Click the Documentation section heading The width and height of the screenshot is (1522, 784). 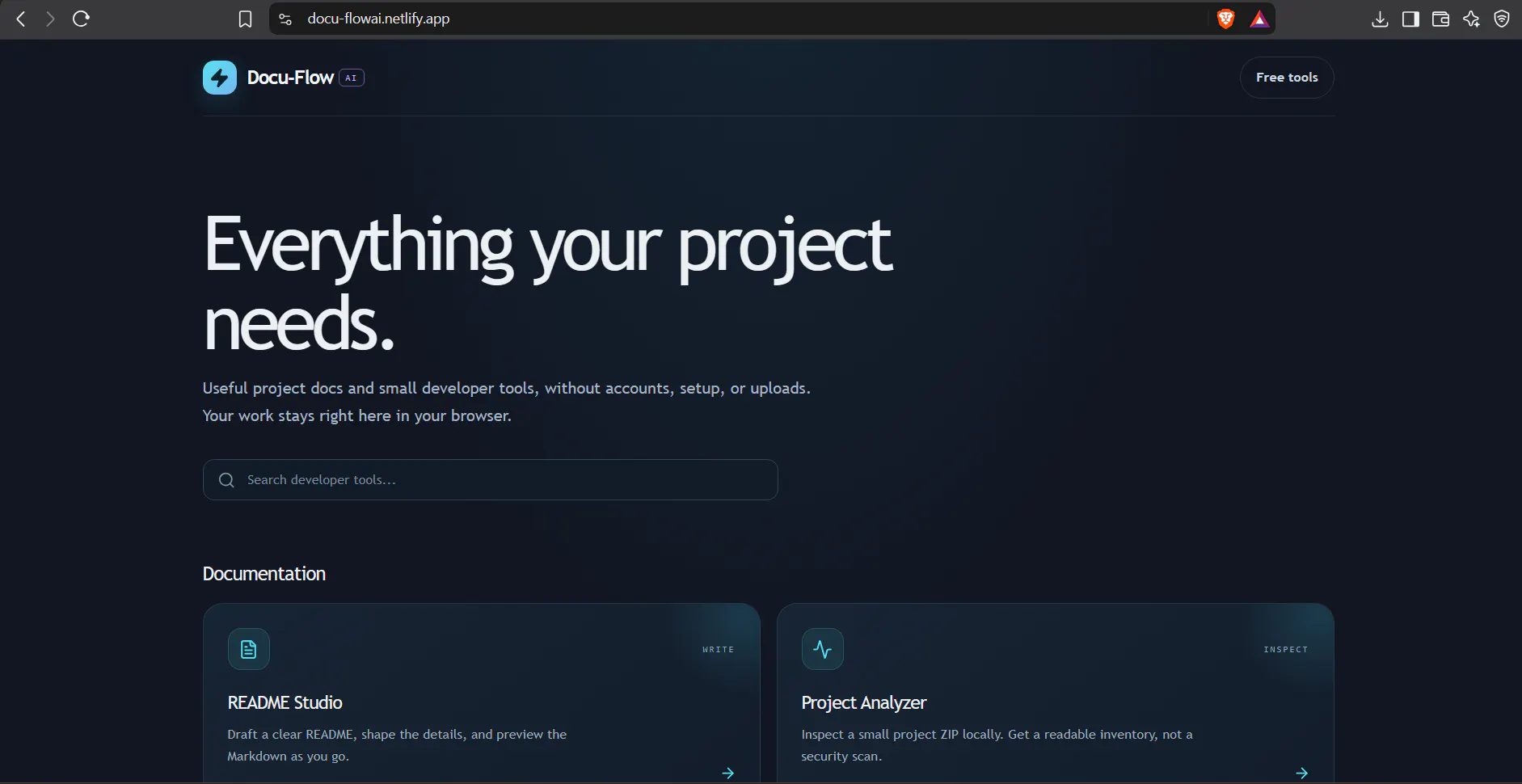[x=264, y=574]
